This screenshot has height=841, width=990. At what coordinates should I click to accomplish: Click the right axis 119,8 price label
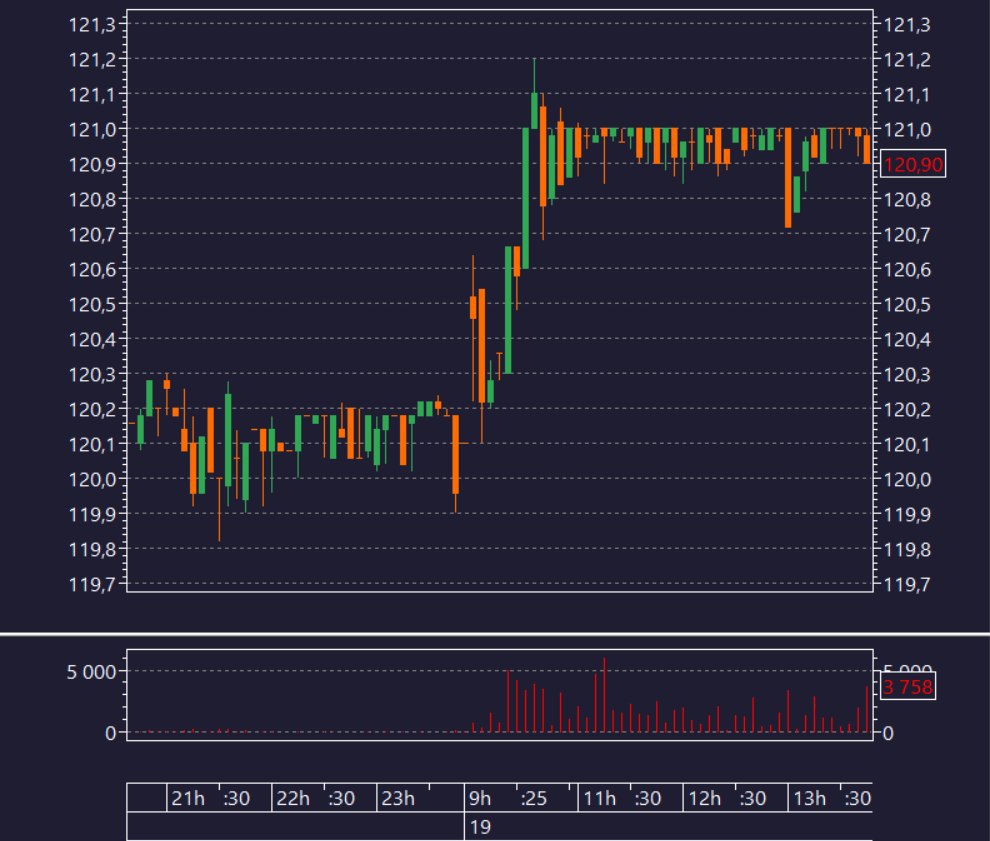pyautogui.click(x=907, y=549)
